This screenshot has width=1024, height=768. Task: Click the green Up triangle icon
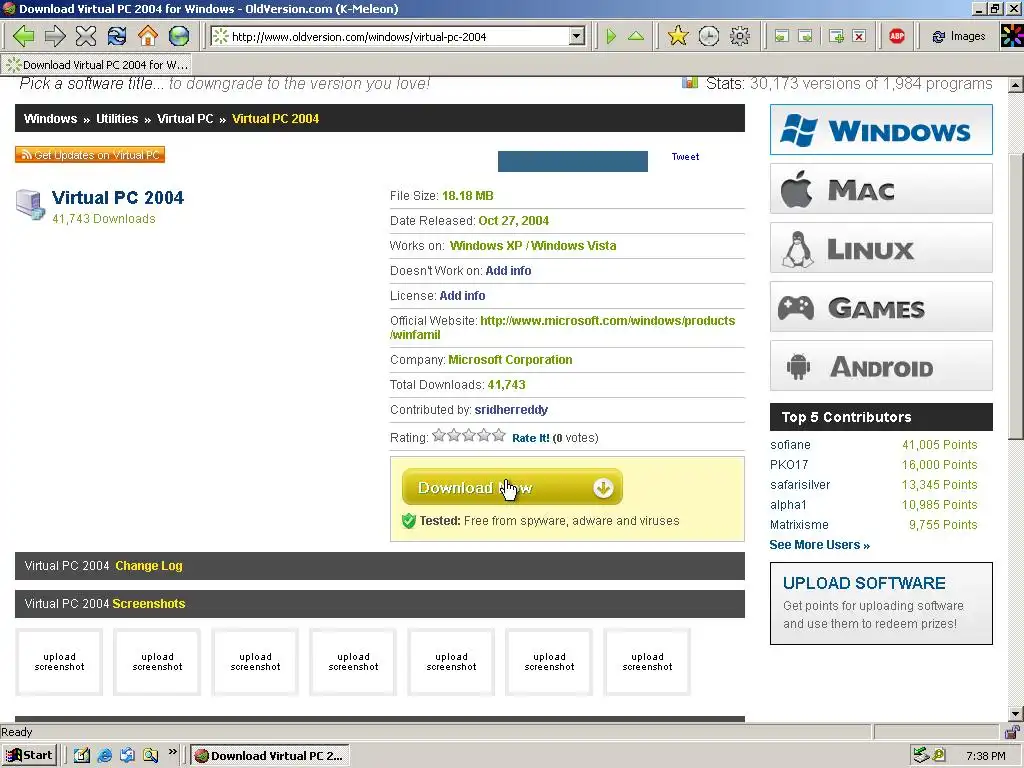(x=636, y=36)
